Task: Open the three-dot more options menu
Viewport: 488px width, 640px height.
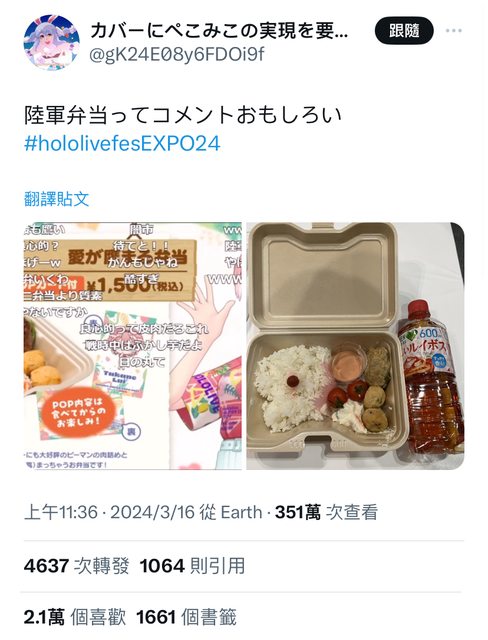Action: point(453,31)
